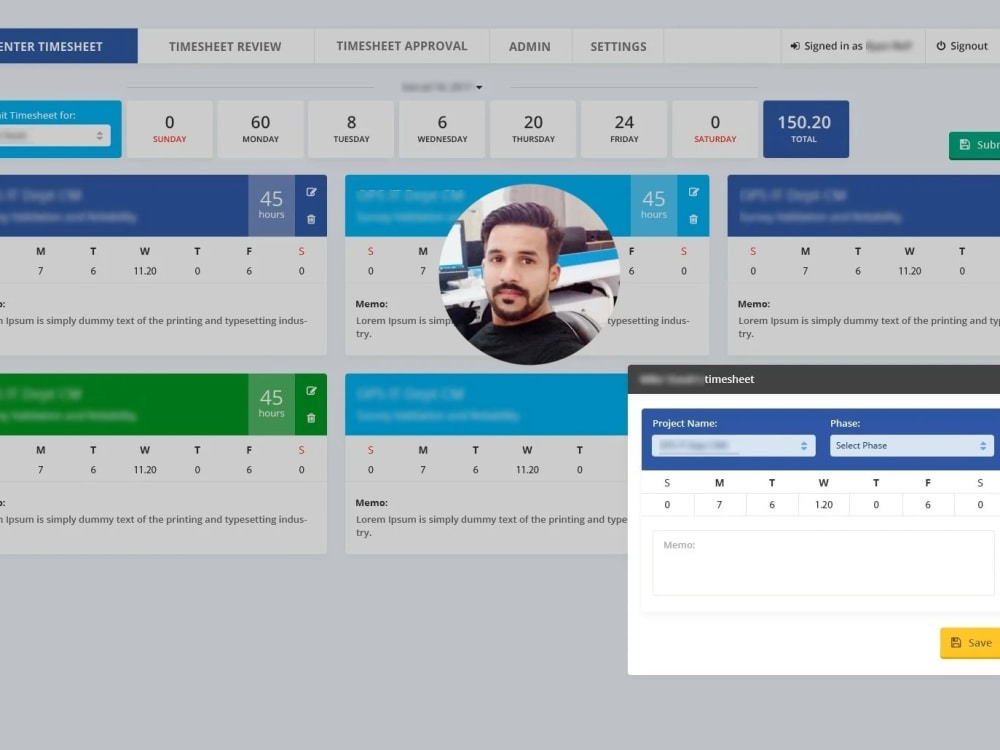Image resolution: width=1000 pixels, height=750 pixels.
Task: Click the Signout power icon
Action: point(941,46)
